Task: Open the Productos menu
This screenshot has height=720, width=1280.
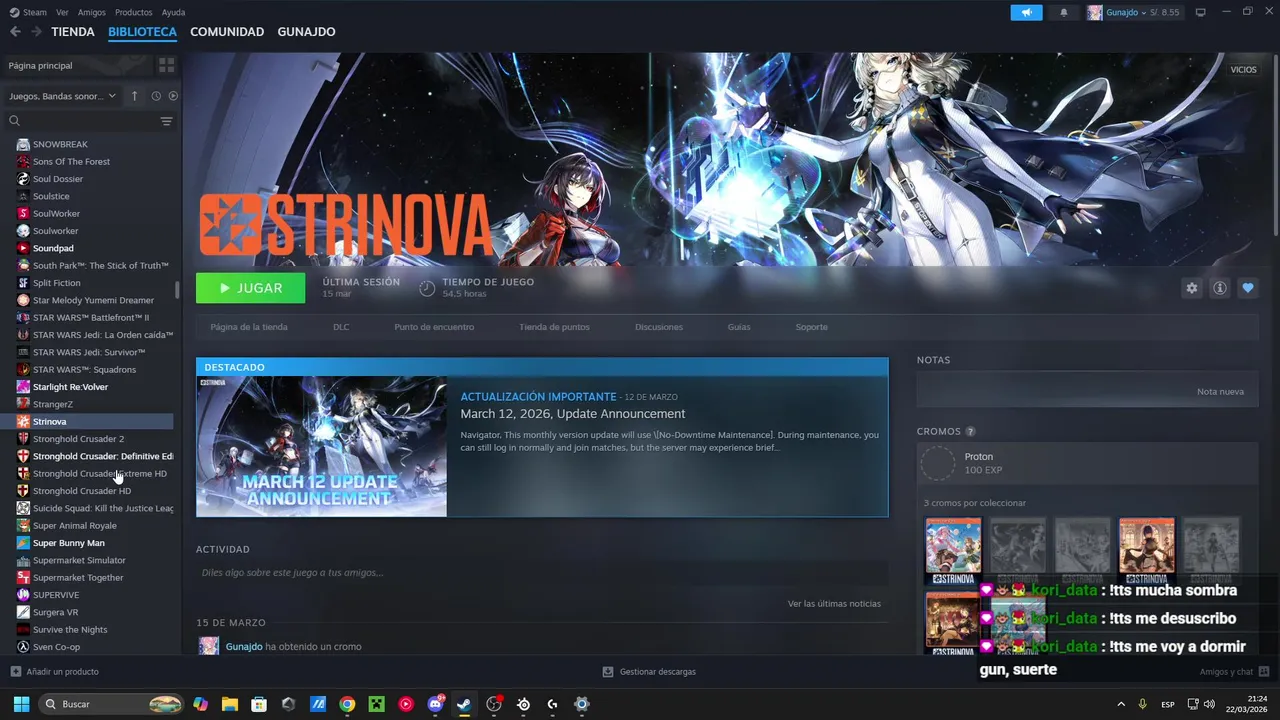Action: point(134,12)
